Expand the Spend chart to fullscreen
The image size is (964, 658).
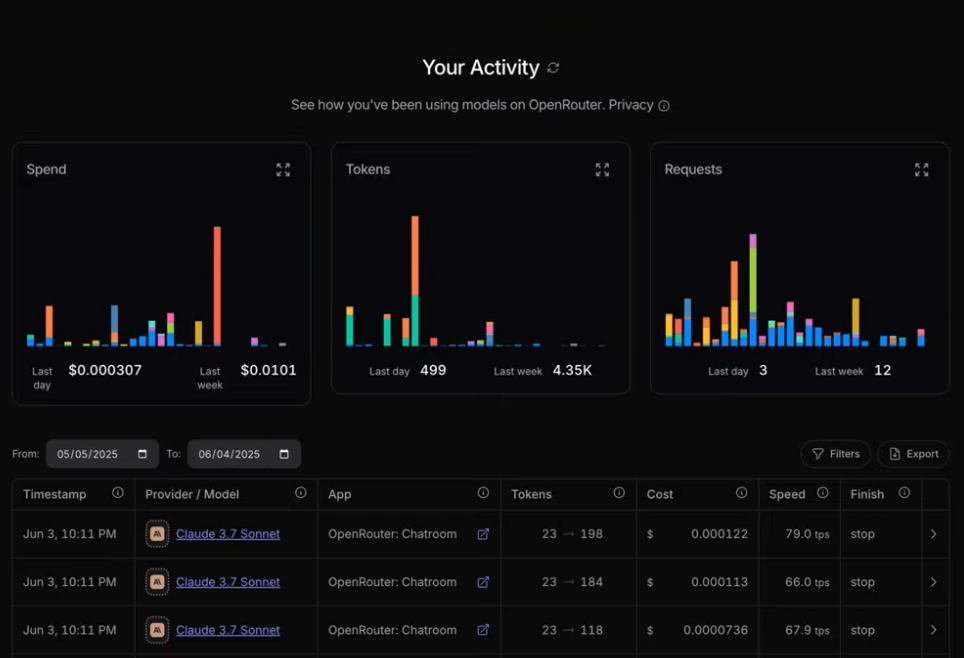[x=283, y=170]
